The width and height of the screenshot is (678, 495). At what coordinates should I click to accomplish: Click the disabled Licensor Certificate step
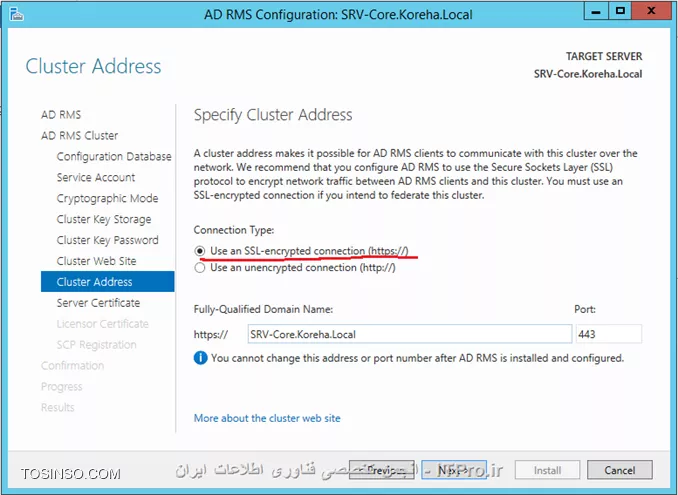102,324
